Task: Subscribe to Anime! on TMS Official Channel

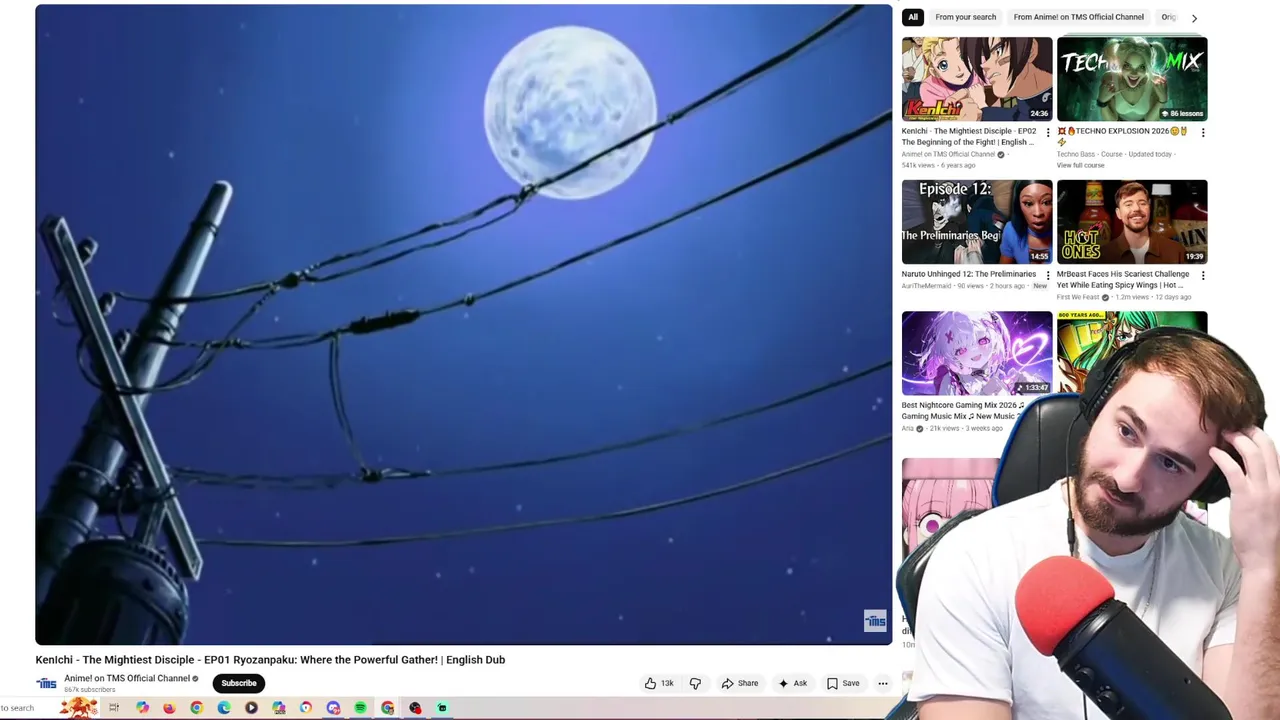Action: tap(238, 683)
